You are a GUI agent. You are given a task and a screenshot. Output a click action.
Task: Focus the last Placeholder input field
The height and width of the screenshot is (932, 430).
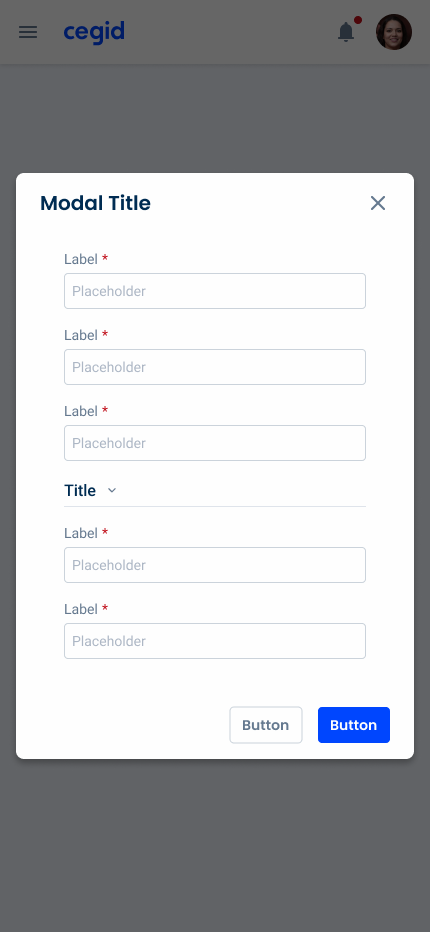215,641
